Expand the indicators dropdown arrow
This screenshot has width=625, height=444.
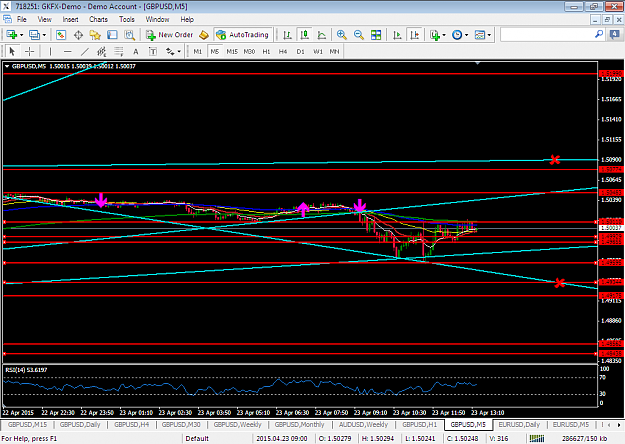click(x=444, y=35)
